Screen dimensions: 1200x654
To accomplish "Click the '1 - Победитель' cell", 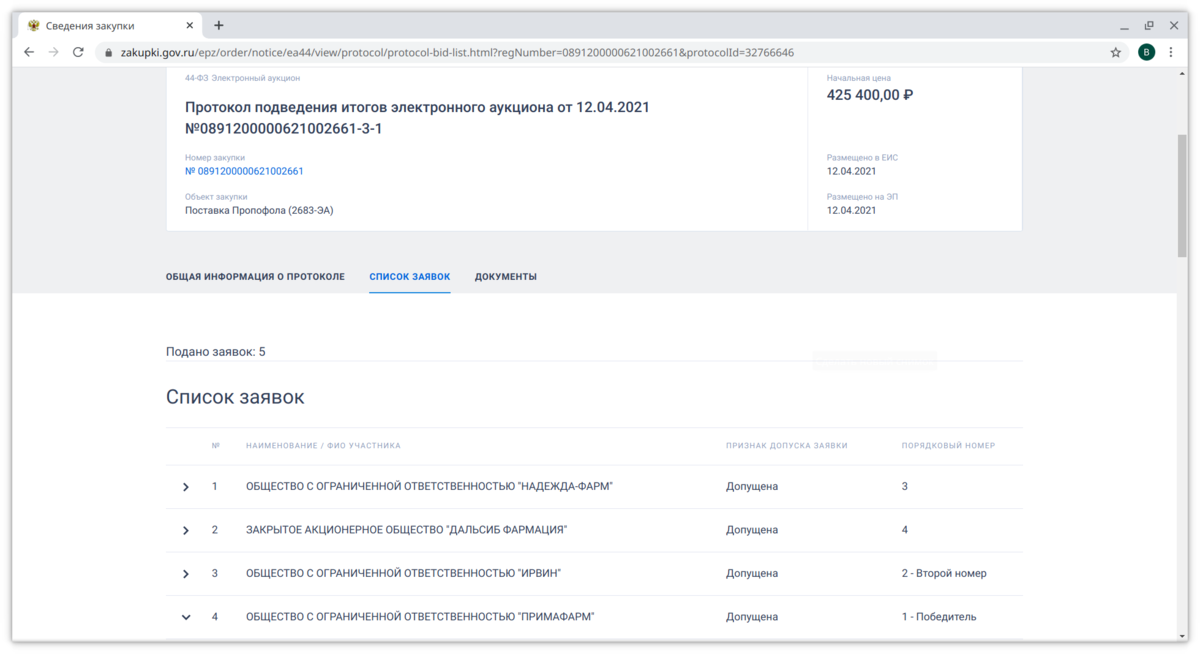I will [x=939, y=617].
